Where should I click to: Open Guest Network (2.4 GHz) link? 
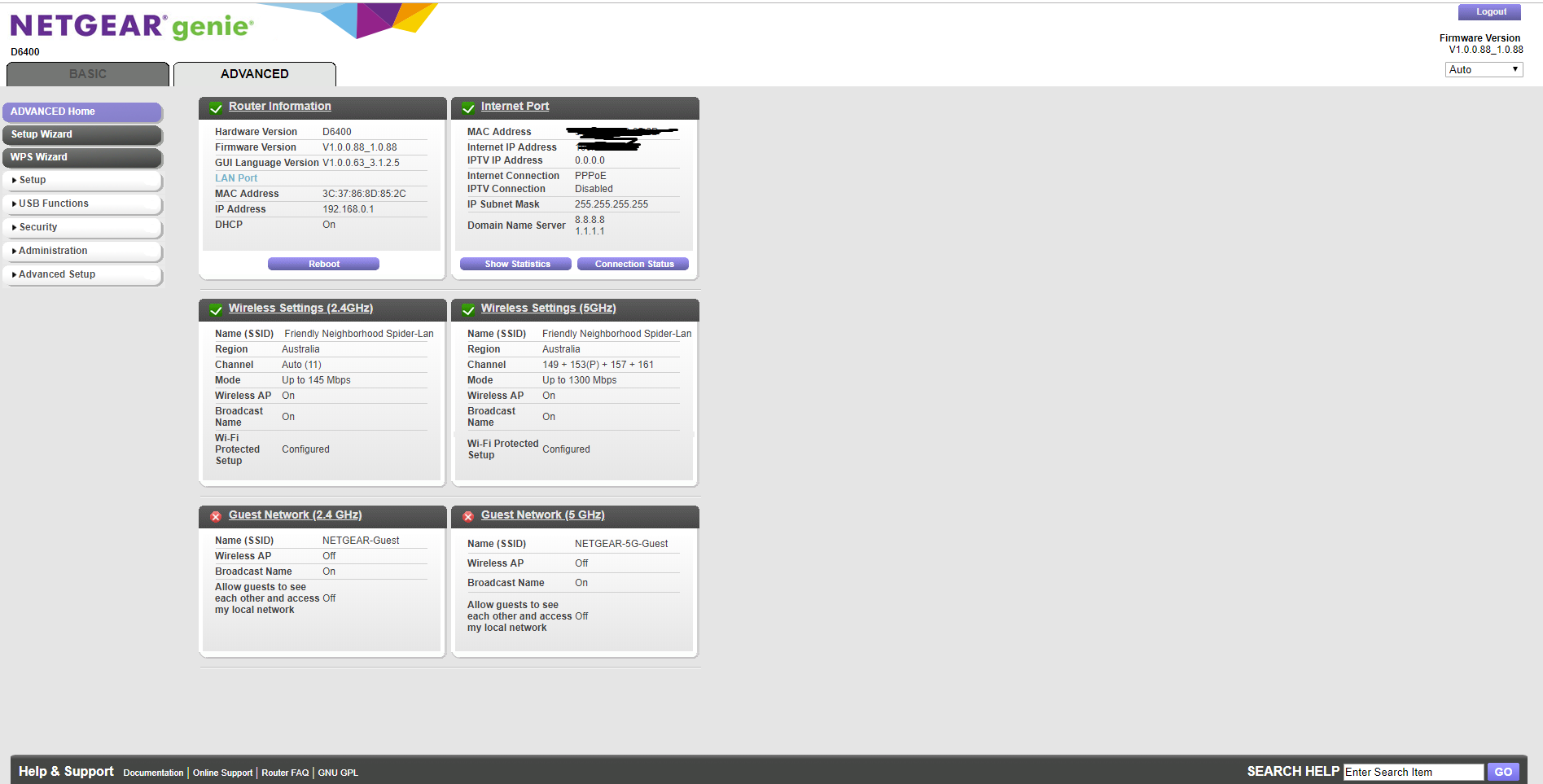pos(295,515)
